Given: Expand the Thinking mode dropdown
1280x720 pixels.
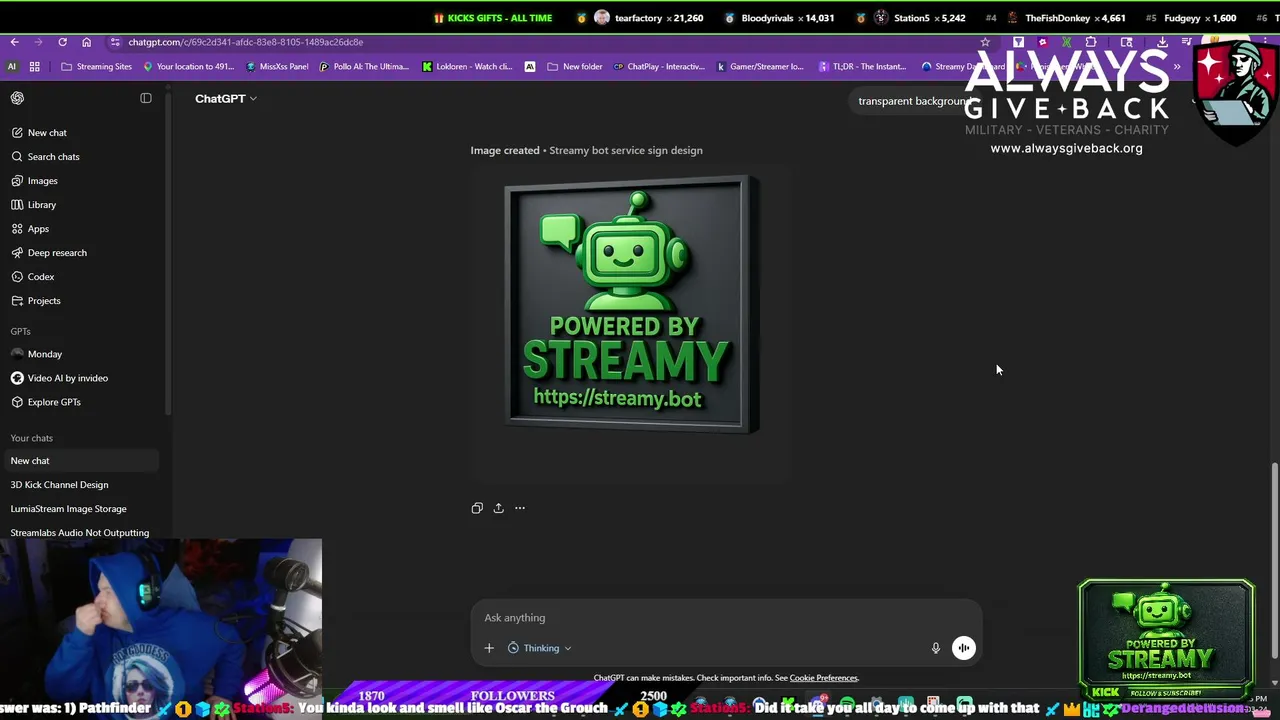Looking at the screenshot, I should point(540,648).
